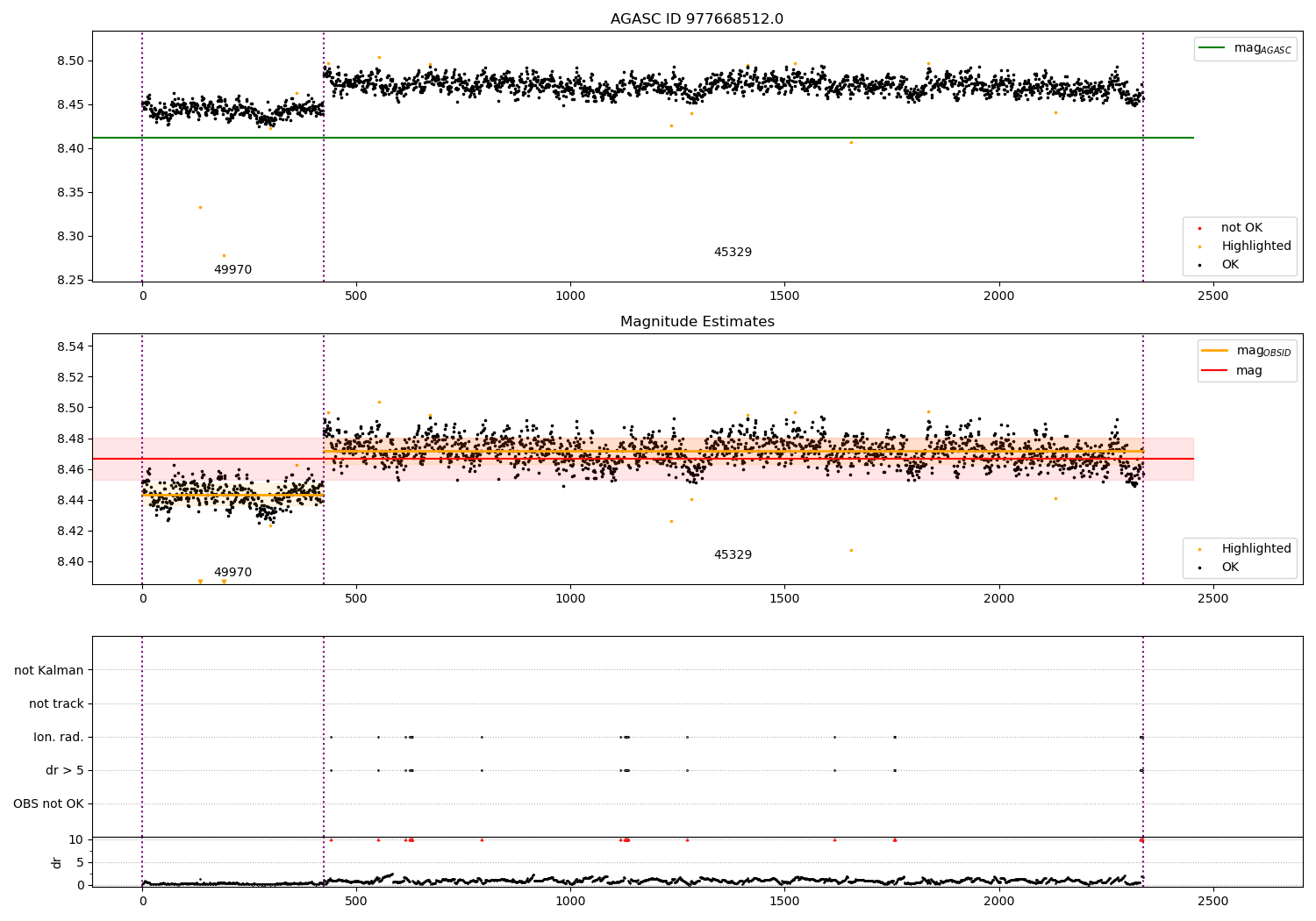1316x921 pixels.
Task: Select the mag AGASC legend label in top panel
Action: click(1262, 48)
